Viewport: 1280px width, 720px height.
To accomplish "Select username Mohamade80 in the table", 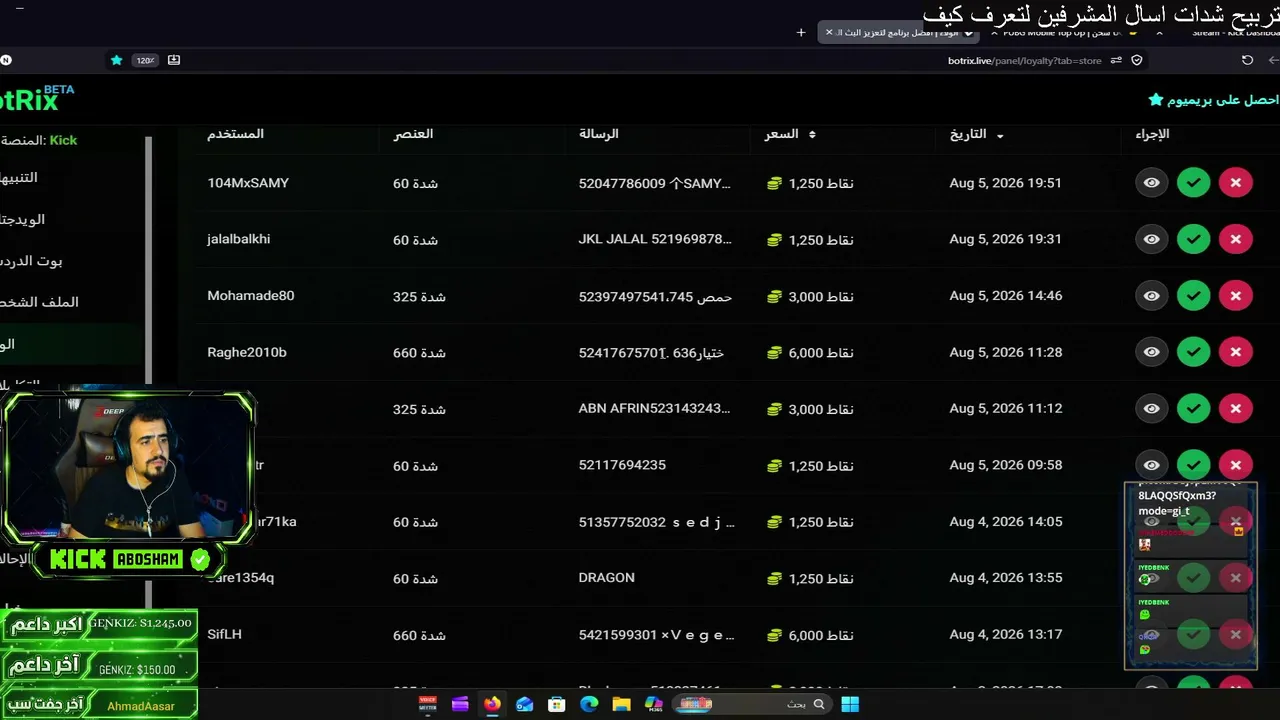I will click(x=251, y=296).
